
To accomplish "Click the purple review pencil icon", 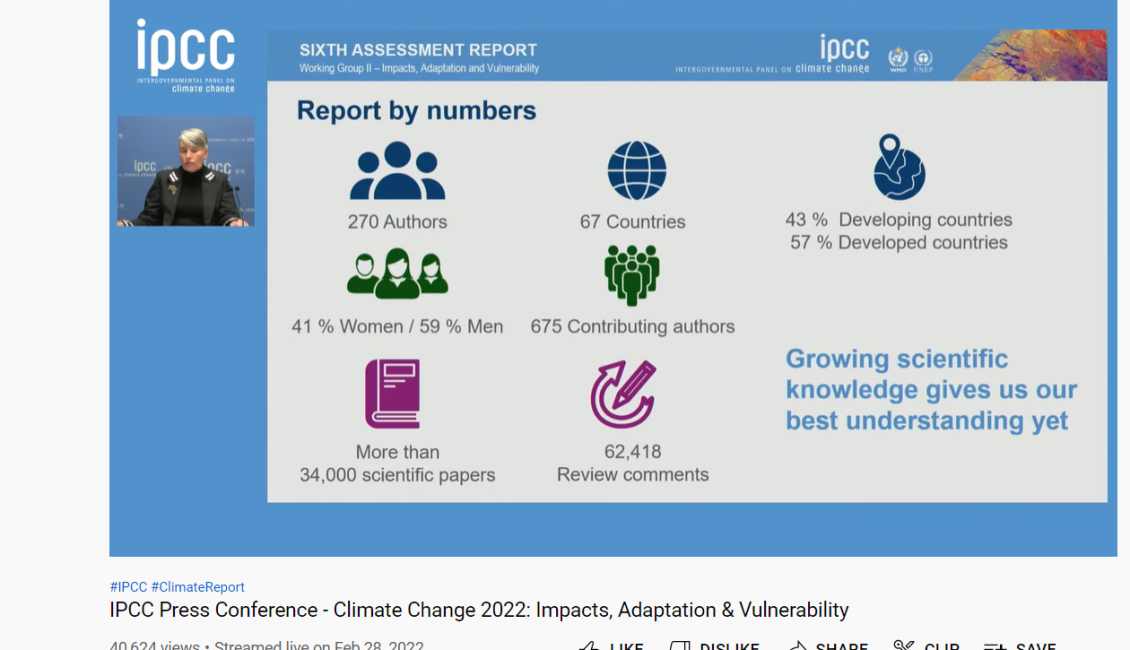I will pos(623,393).
